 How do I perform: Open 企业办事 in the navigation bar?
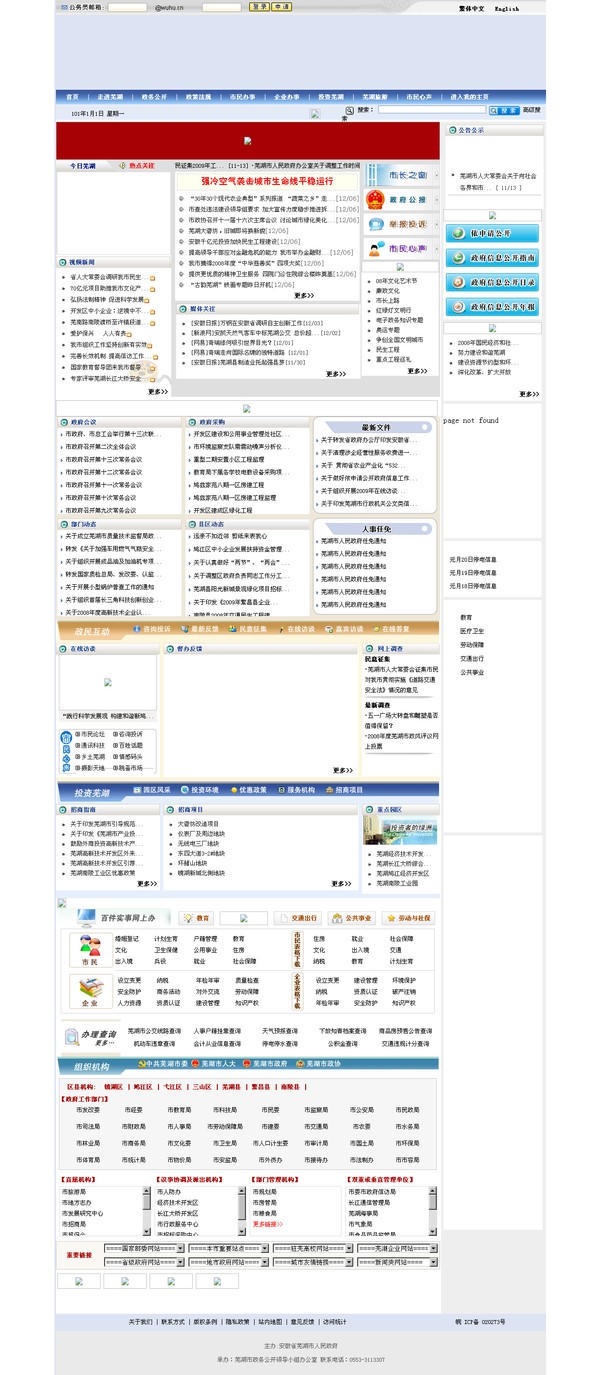point(287,97)
